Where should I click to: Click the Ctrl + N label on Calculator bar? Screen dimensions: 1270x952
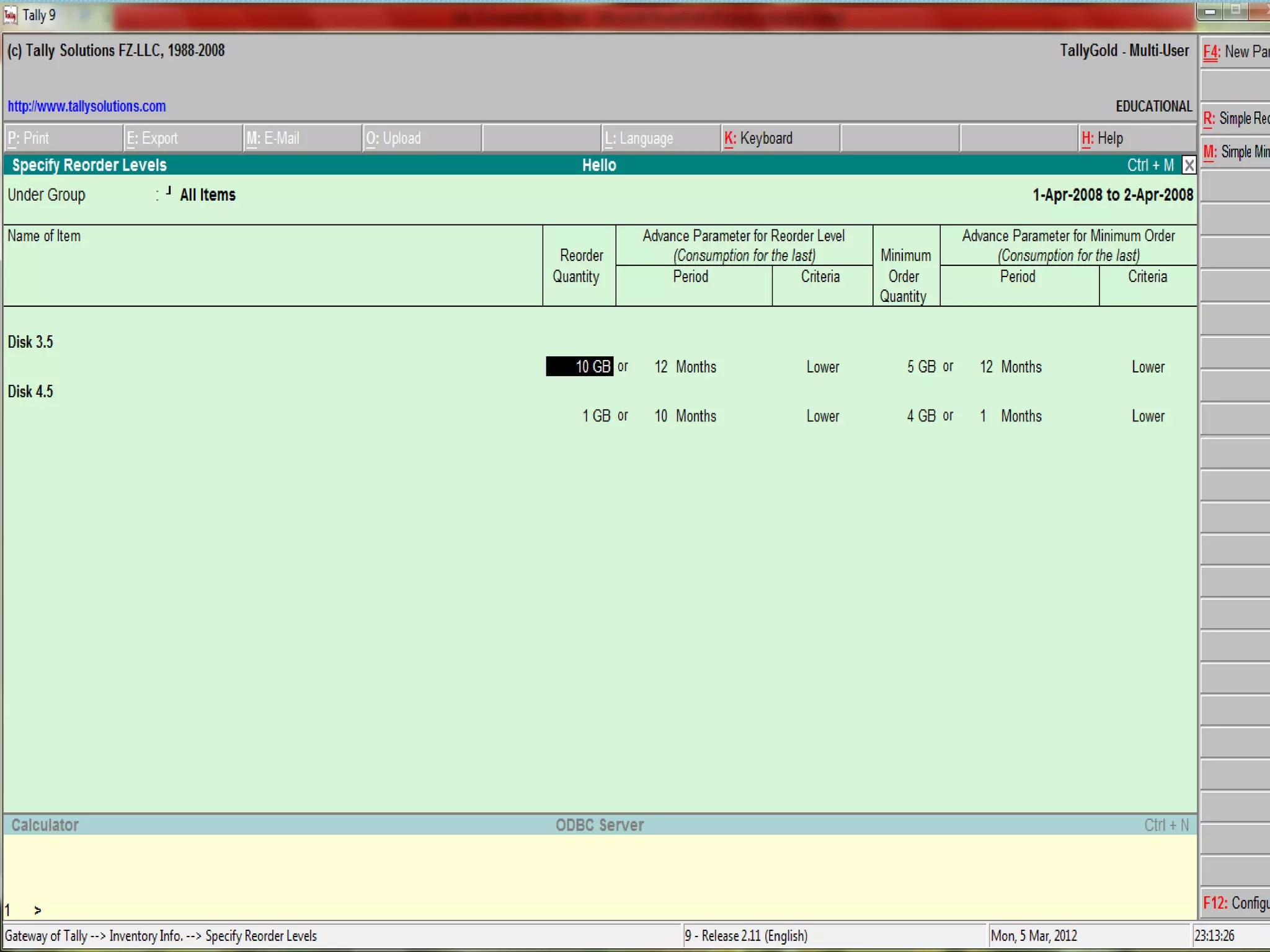coord(1166,825)
